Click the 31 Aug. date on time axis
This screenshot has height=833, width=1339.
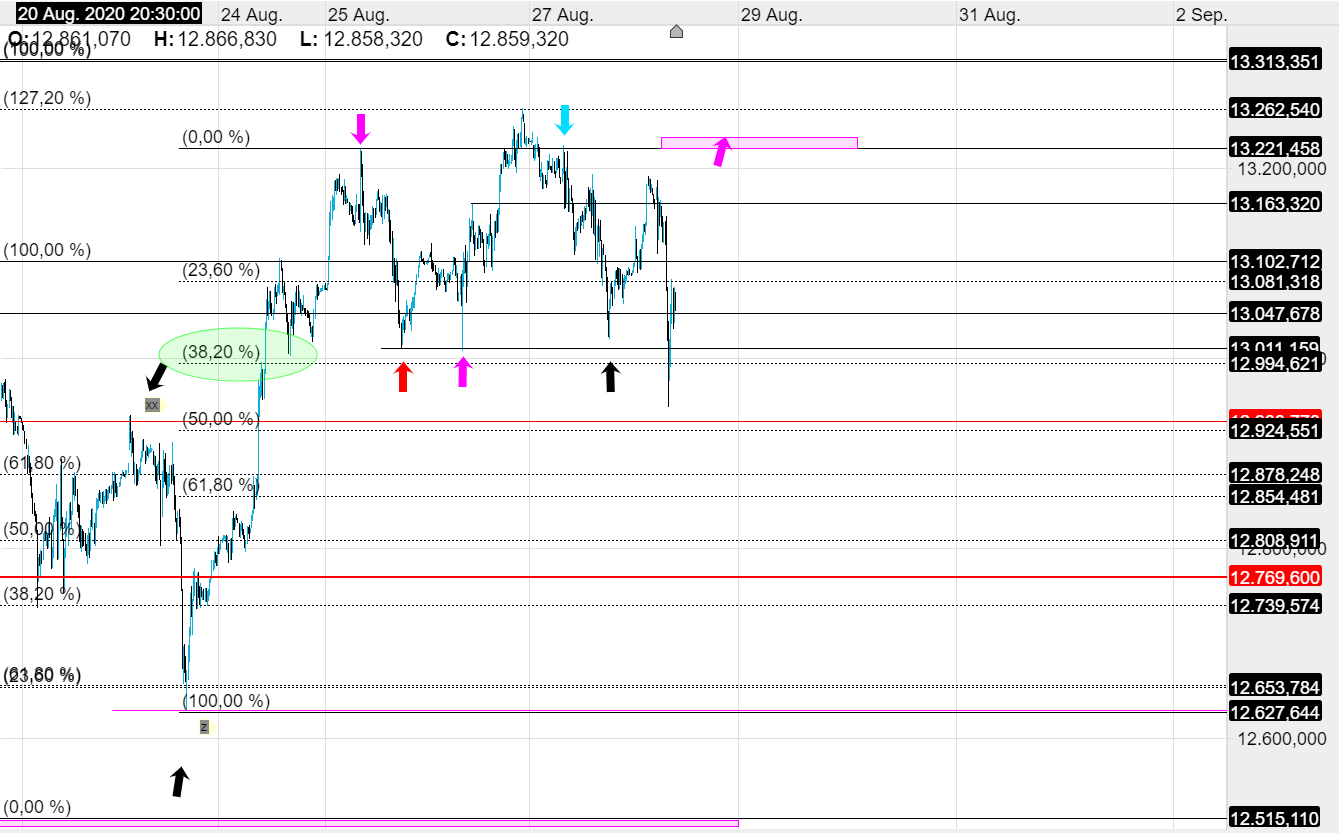989,14
